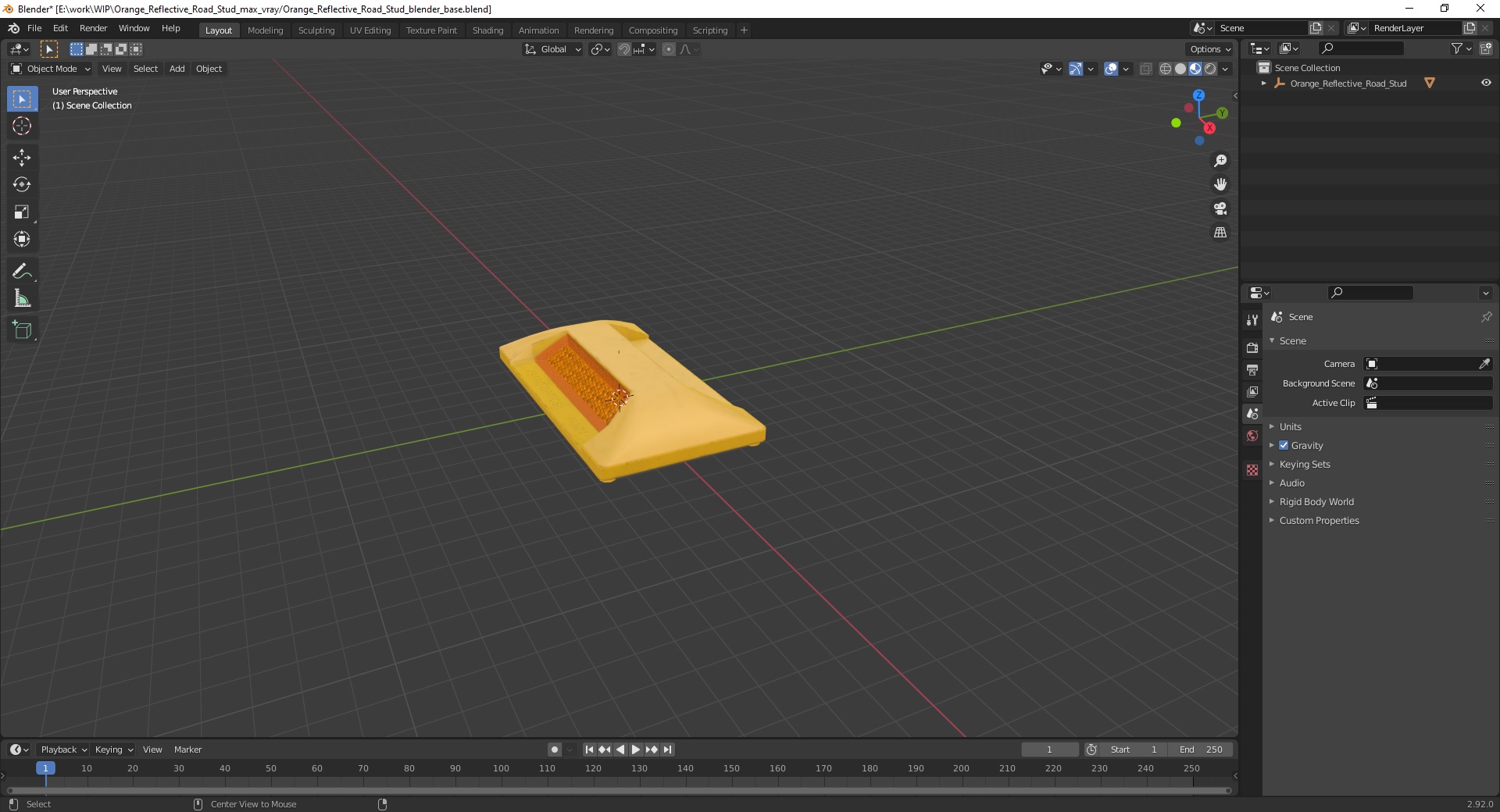Activate the Rotate tool
This screenshot has width=1500, height=812.
point(22,185)
